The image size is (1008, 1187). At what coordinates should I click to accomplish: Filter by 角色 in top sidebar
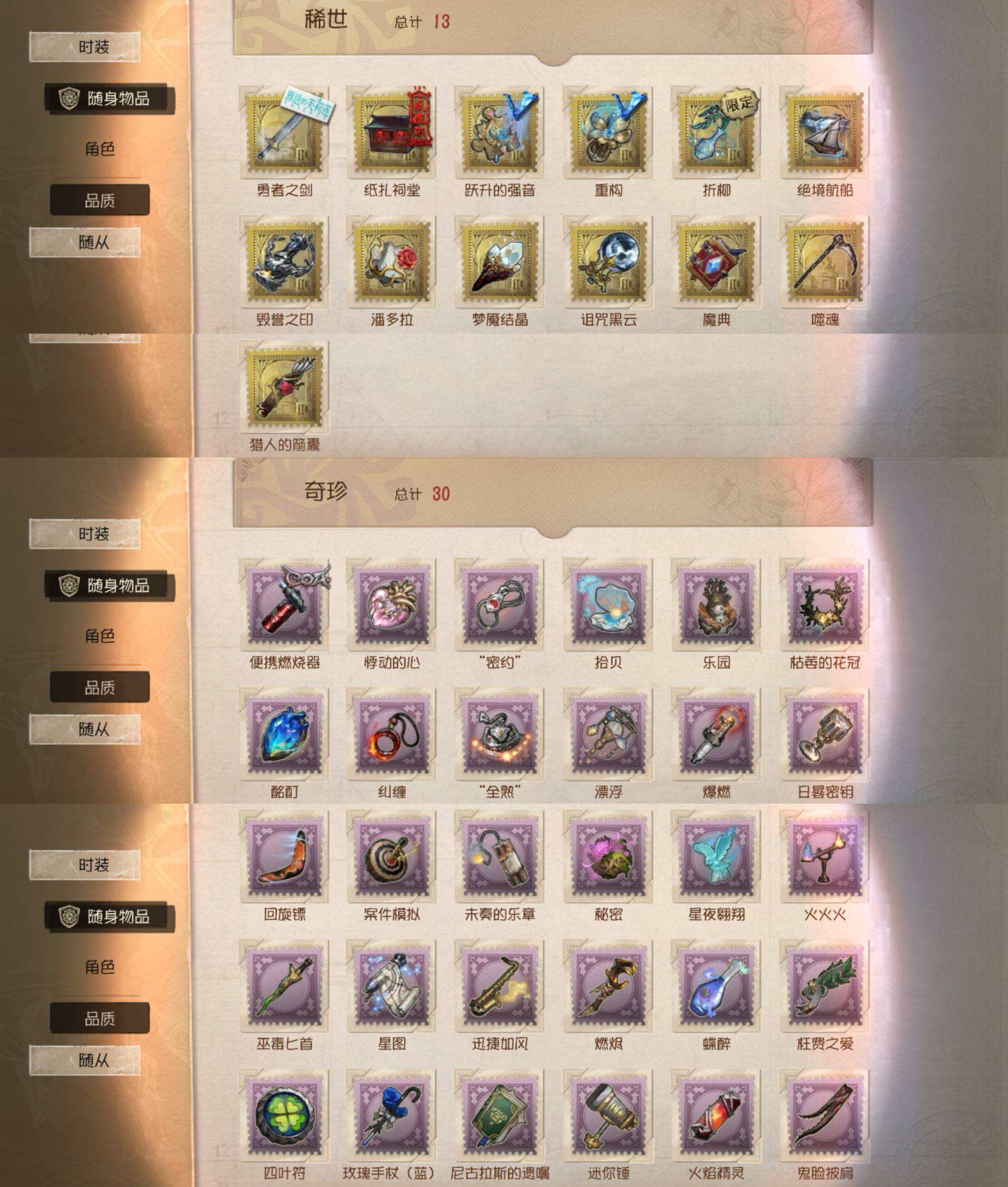[100, 149]
